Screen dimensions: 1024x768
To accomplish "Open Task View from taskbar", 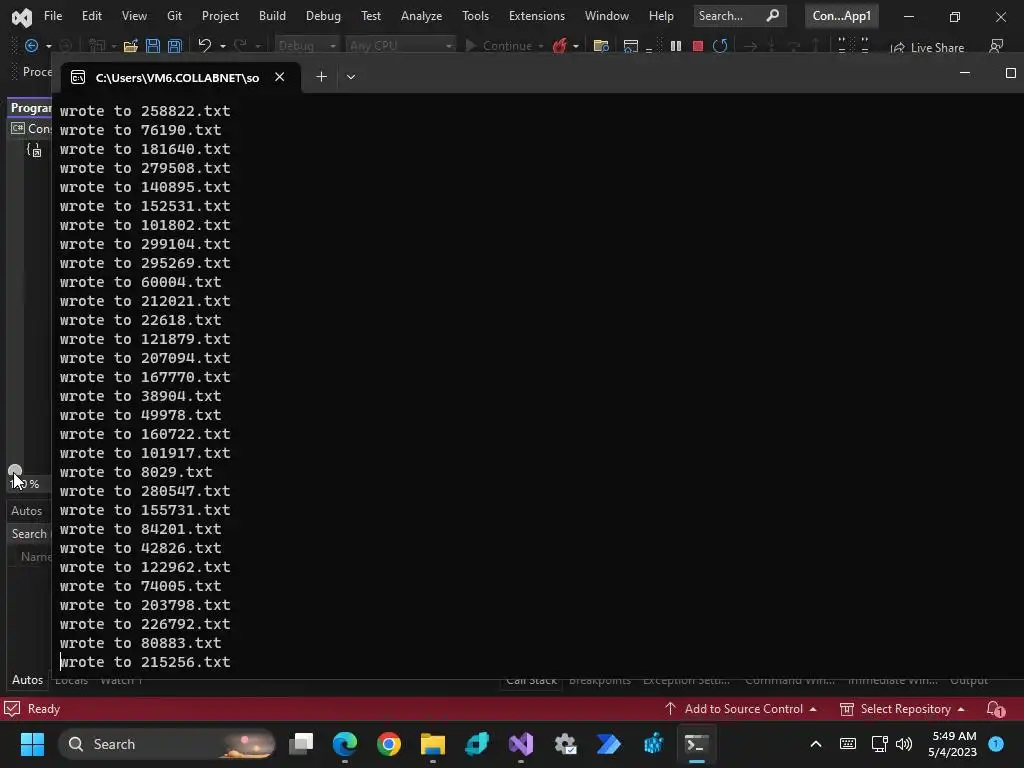I will pyautogui.click(x=301, y=744).
